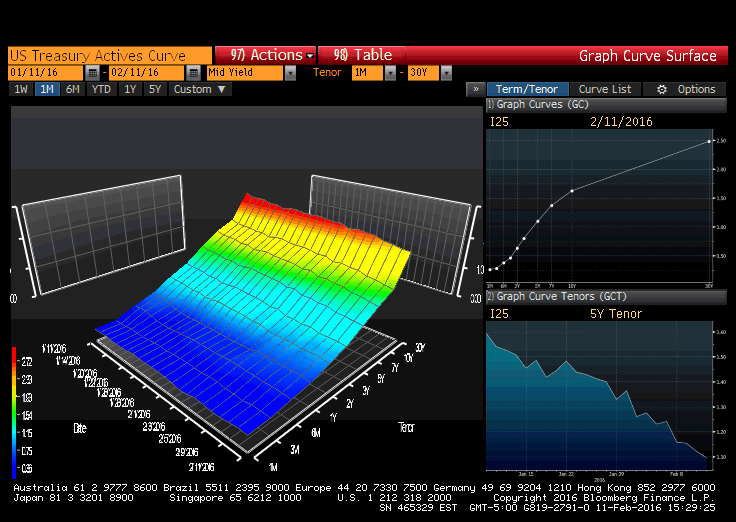Select the 5Y time range

tap(155, 89)
